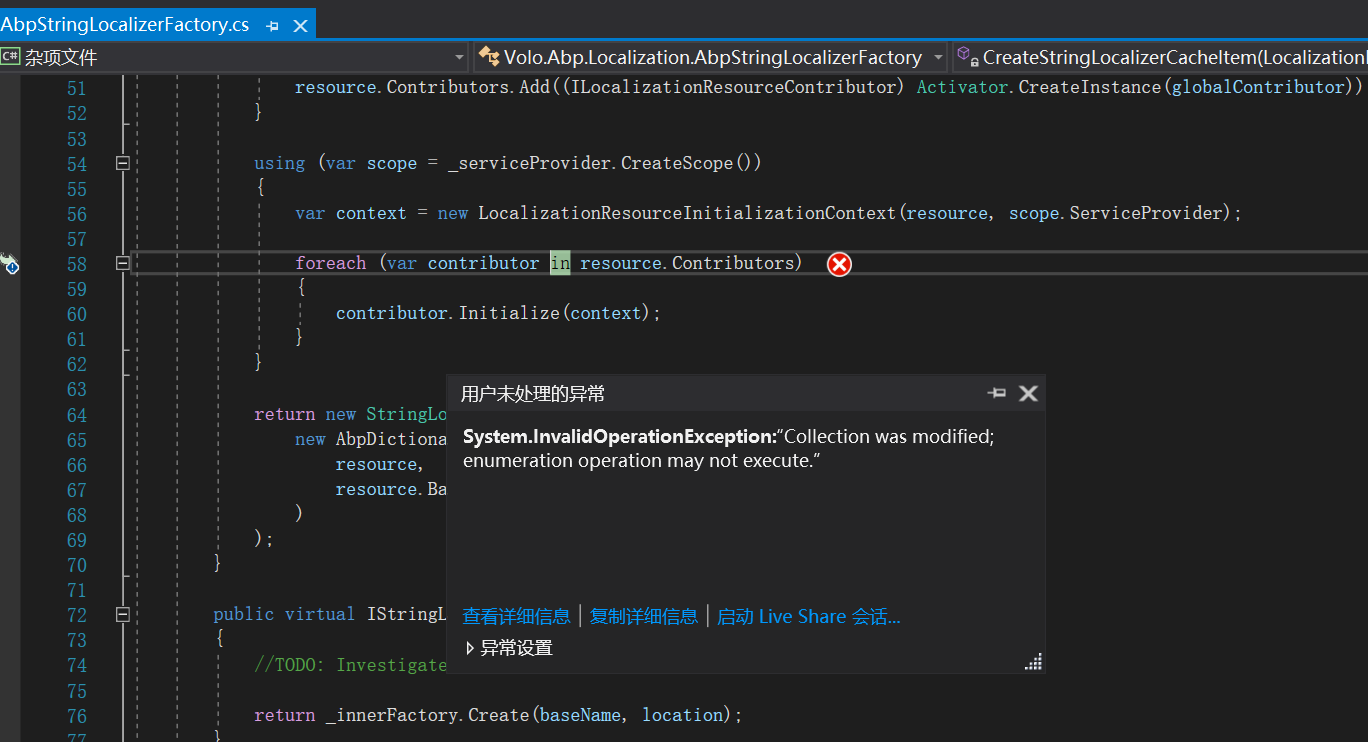This screenshot has width=1368, height=742.
Task: Click the pin icon on the AbpStringLocalizerFactory.cs tab
Action: (272, 24)
